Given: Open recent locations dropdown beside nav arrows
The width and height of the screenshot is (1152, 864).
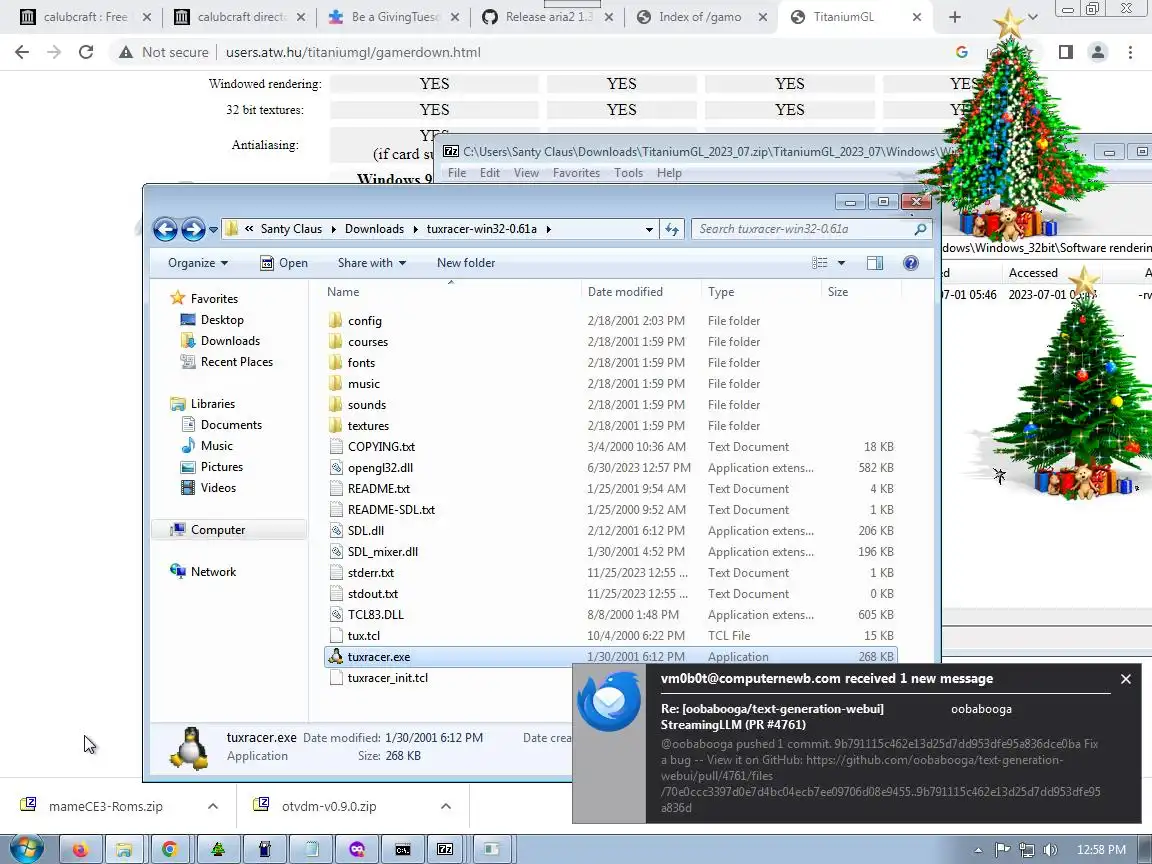Looking at the screenshot, I should 213,229.
